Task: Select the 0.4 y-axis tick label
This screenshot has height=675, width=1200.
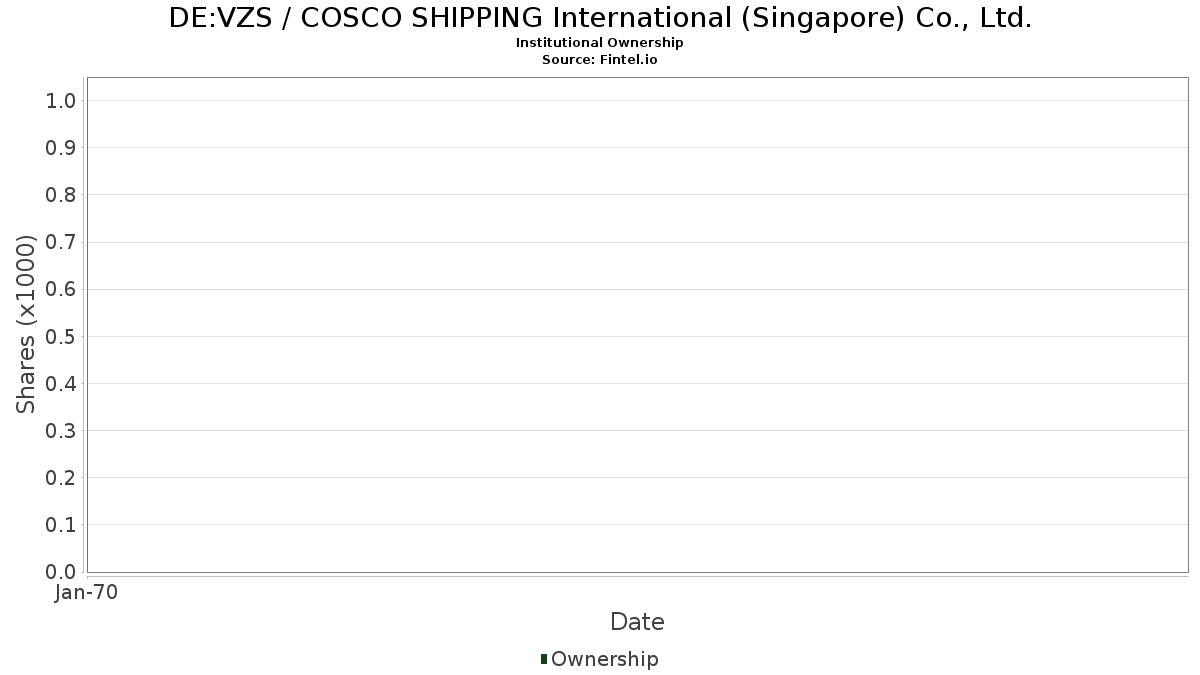Action: tap(61, 383)
